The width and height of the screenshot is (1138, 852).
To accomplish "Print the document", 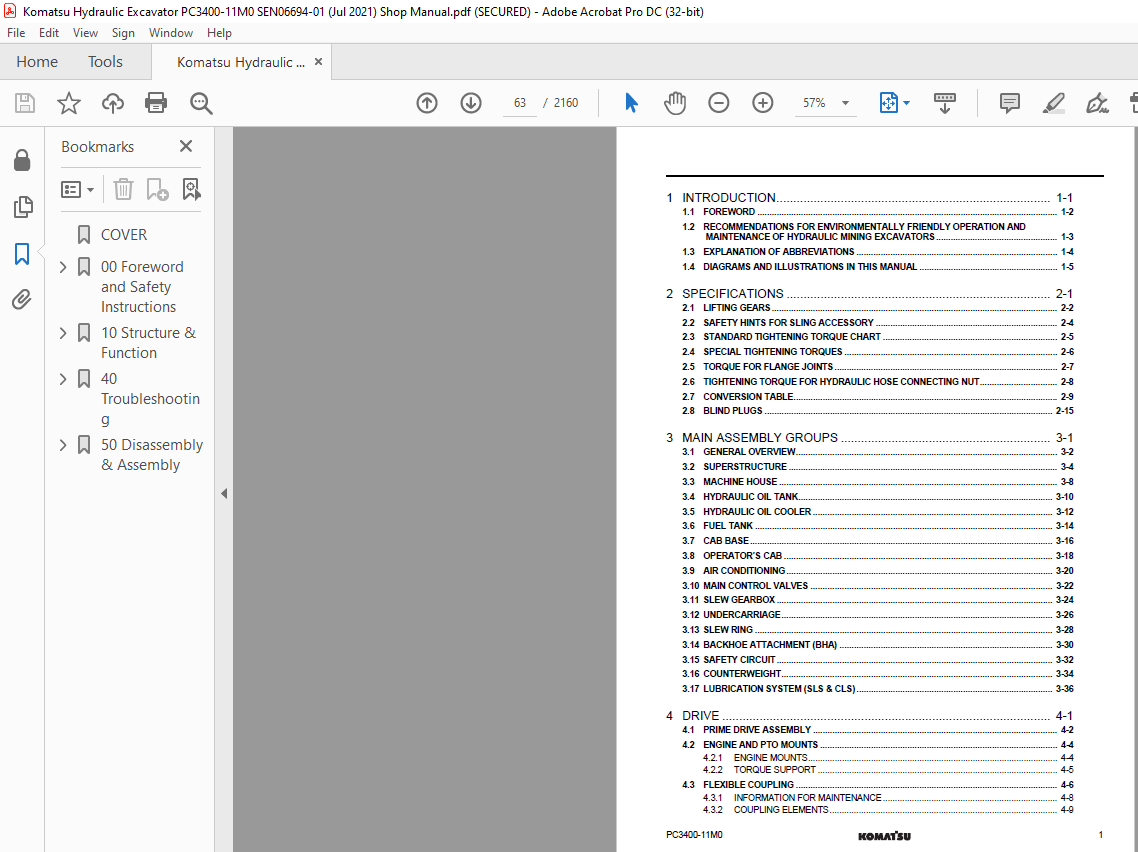I will tap(156, 103).
